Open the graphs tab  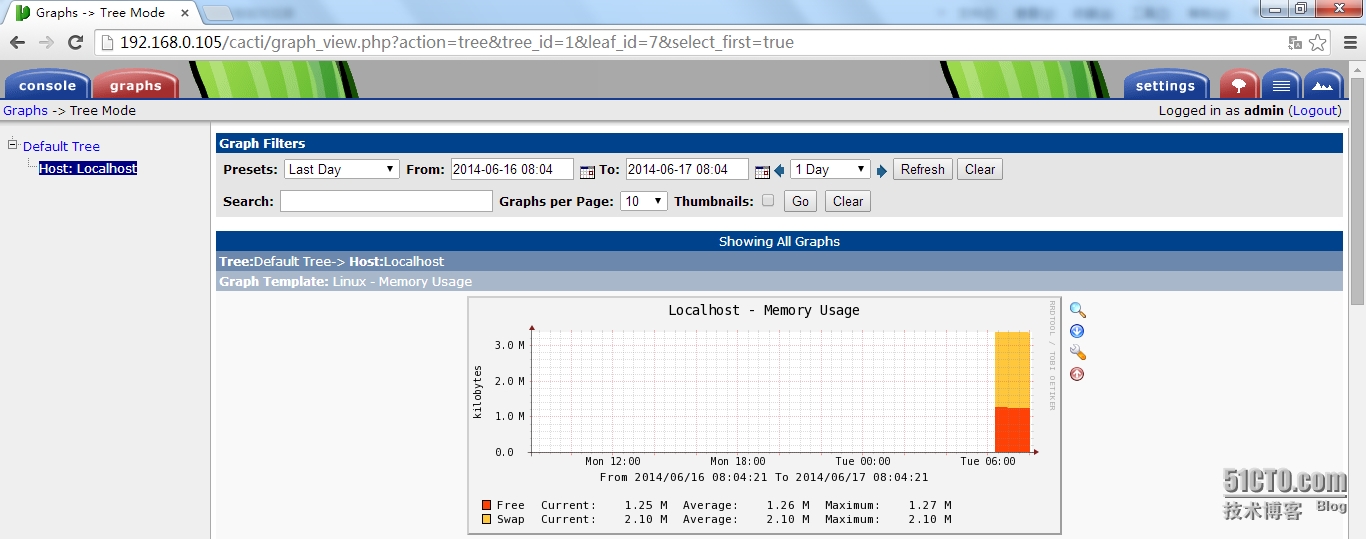pyautogui.click(x=136, y=85)
